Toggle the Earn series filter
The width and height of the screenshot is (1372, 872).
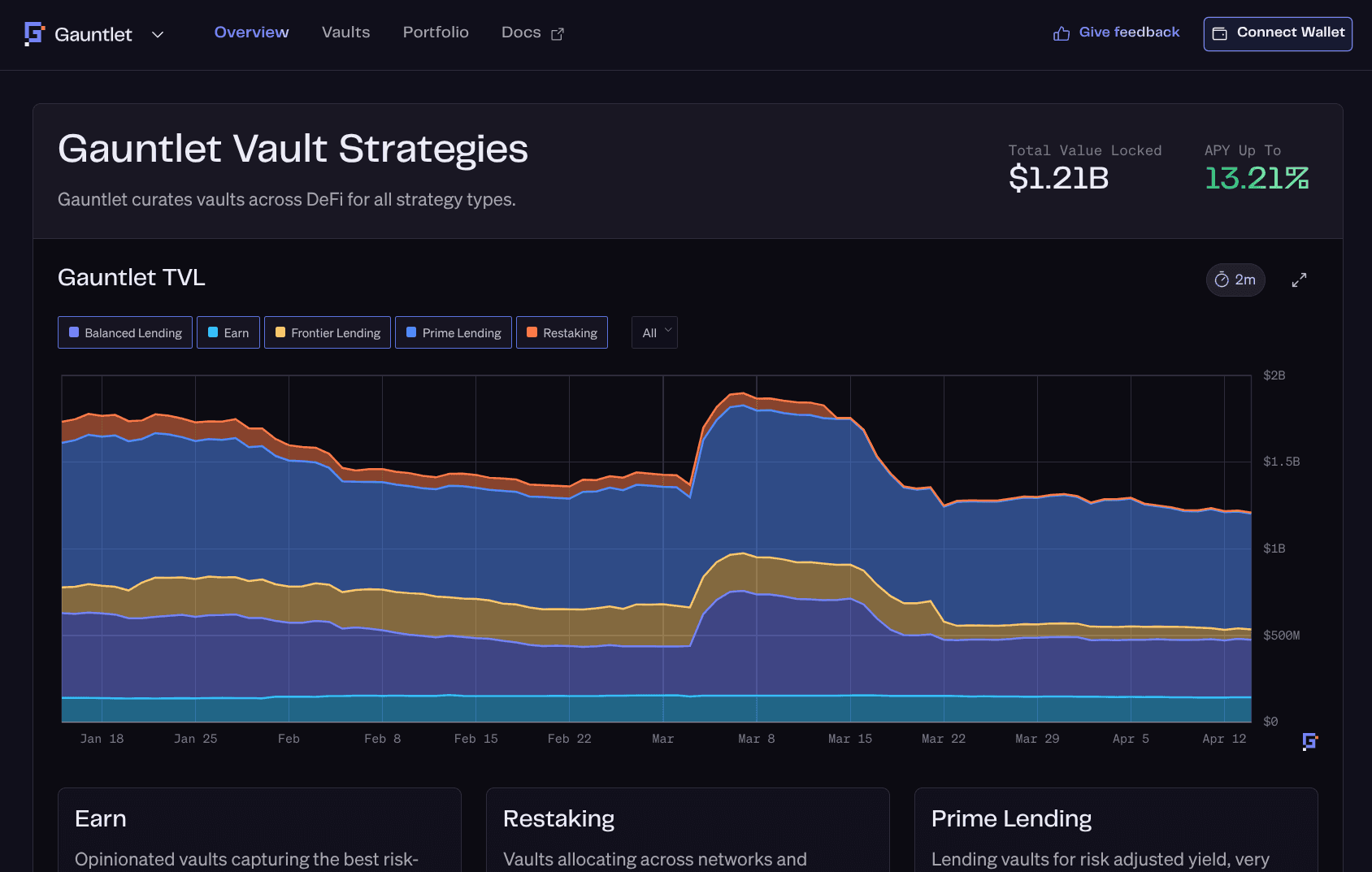point(228,332)
